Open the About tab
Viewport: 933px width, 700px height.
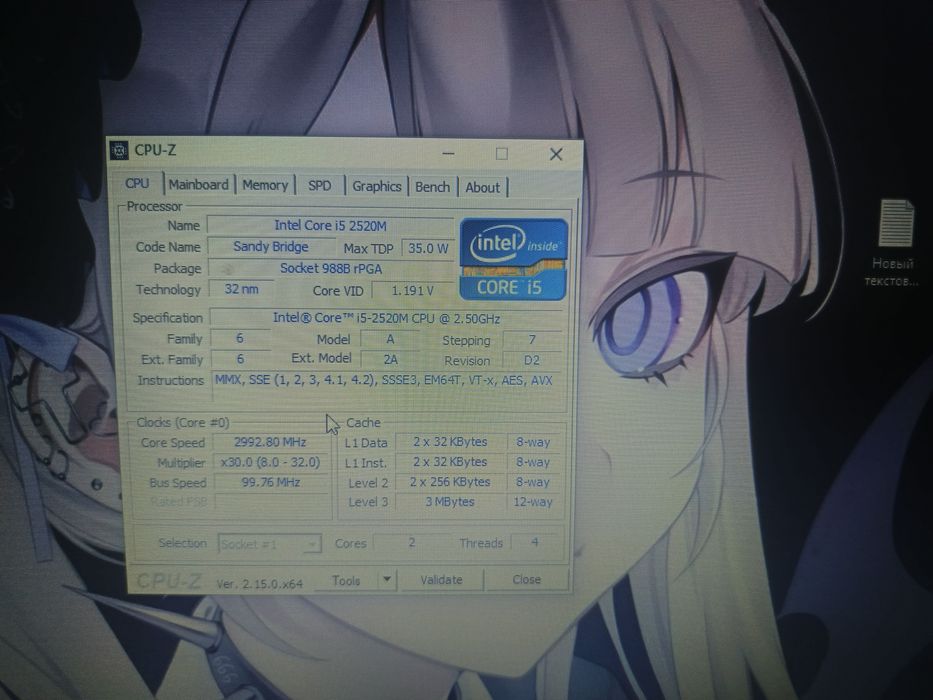(483, 188)
